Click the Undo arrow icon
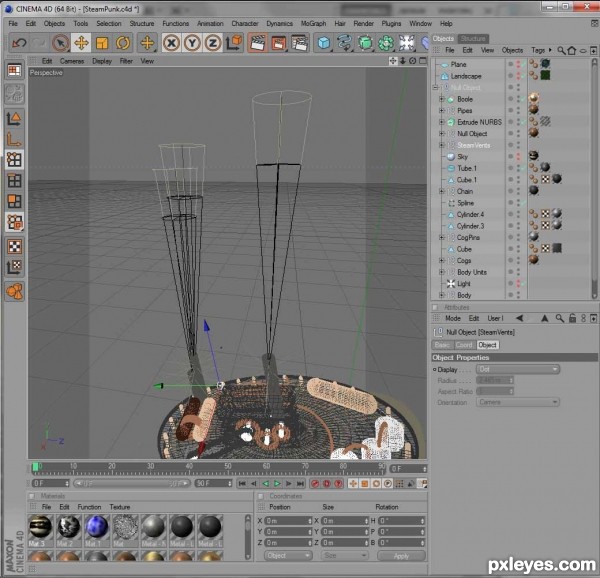This screenshot has height=578, width=600. click(19, 43)
